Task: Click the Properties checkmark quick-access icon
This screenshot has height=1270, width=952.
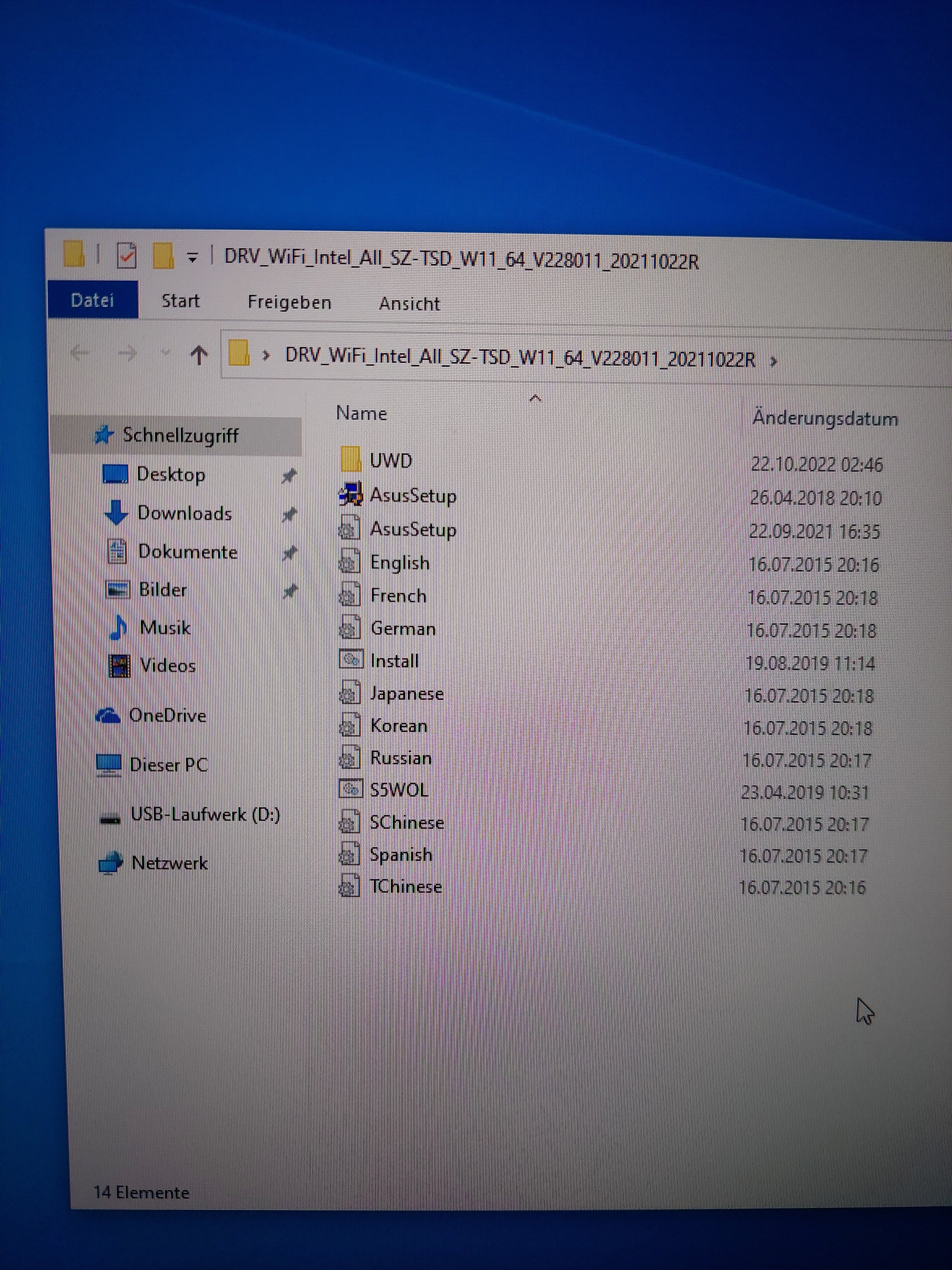Action: click(126, 256)
